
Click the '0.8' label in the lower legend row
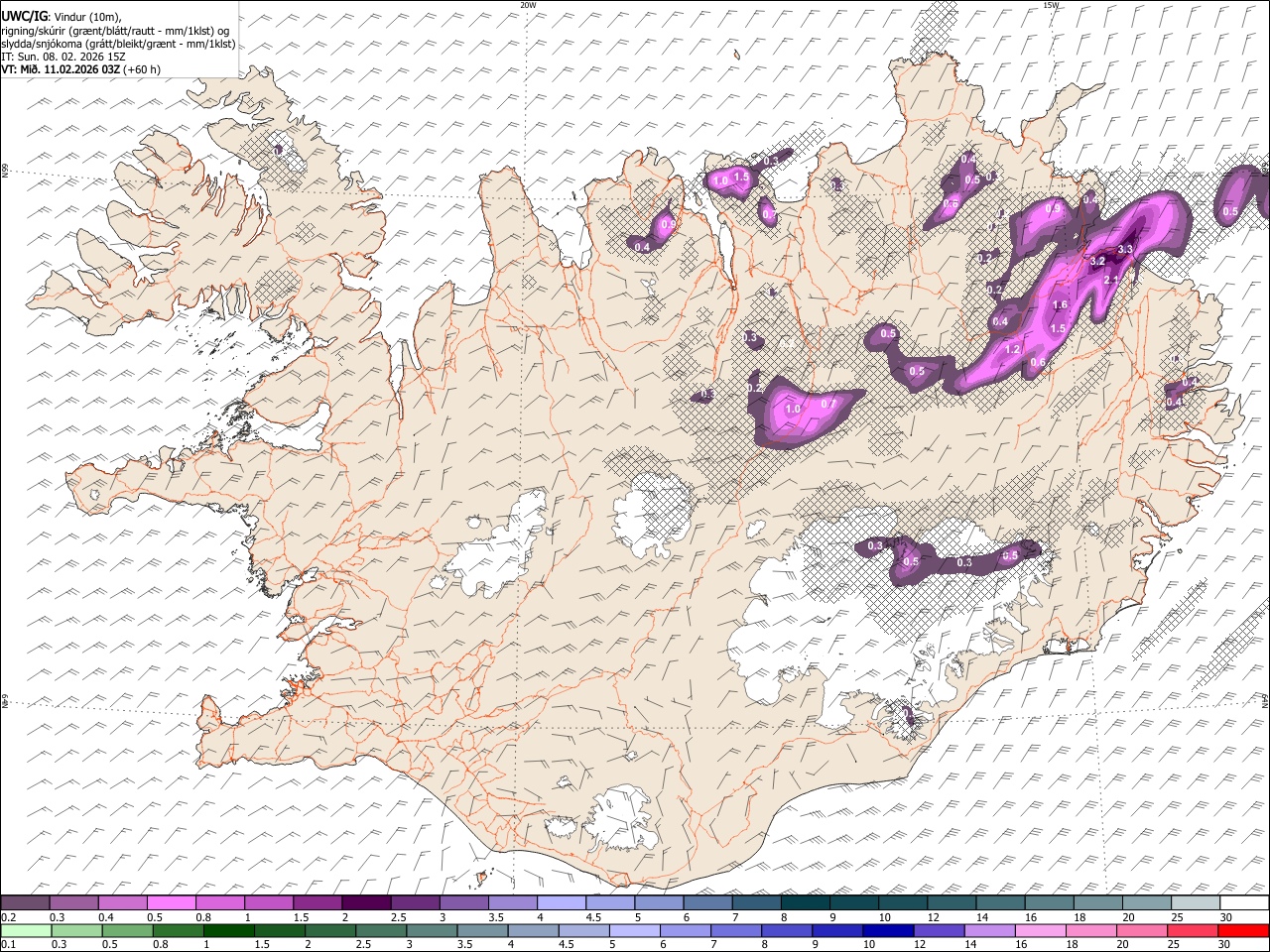click(x=160, y=944)
